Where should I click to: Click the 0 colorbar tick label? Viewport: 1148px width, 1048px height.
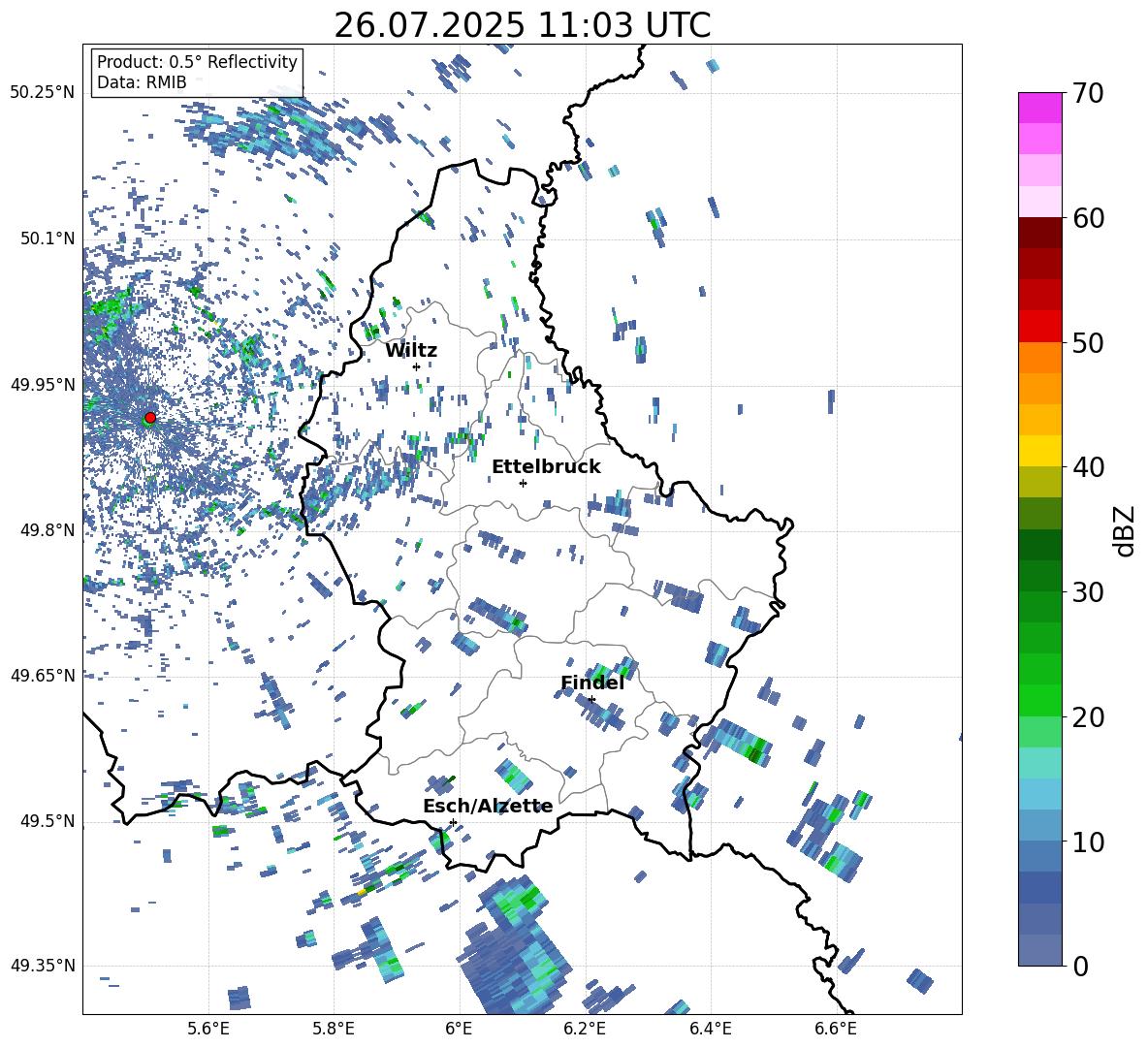click(1079, 966)
